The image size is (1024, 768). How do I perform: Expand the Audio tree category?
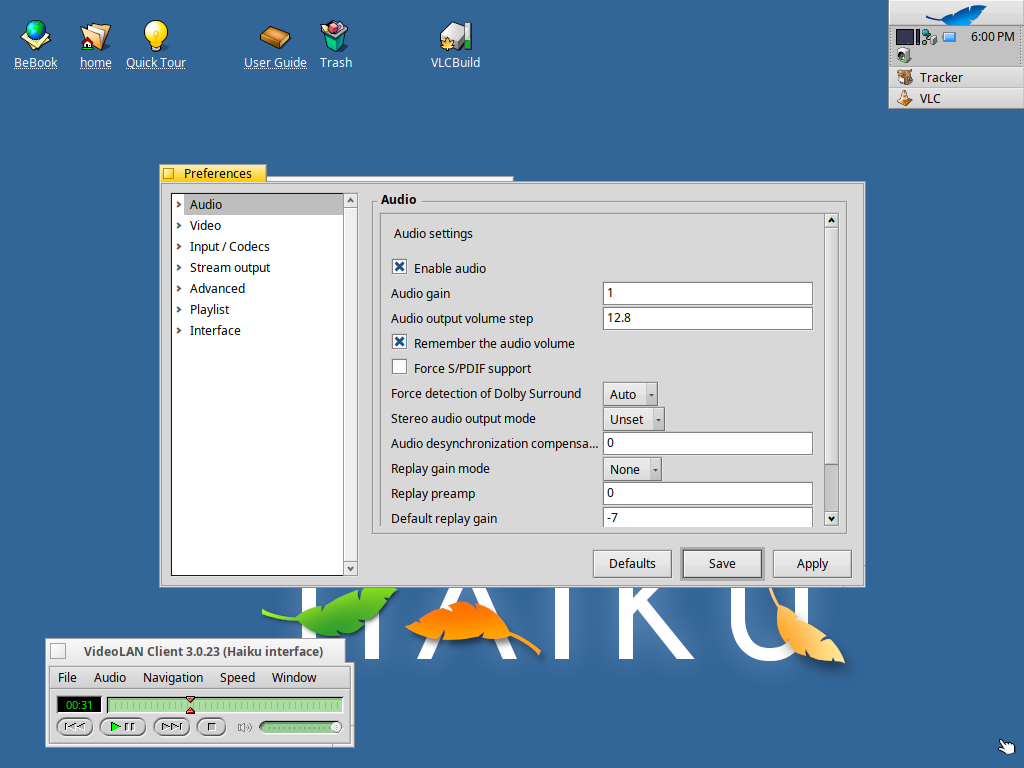[x=179, y=204]
